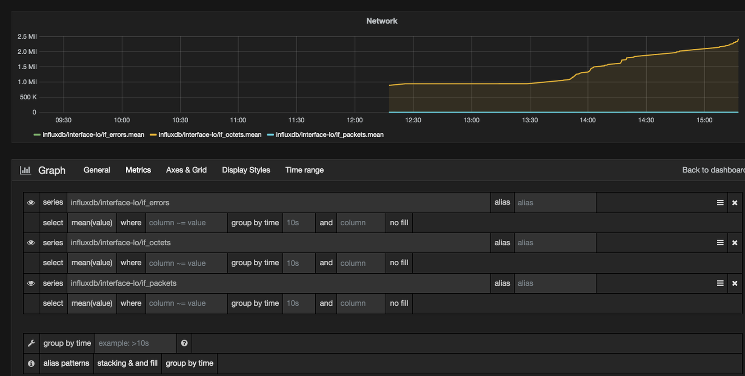Image resolution: width=745 pixels, height=376 pixels.
Task: Click the 12:30 time axis label
Action: tap(413, 120)
